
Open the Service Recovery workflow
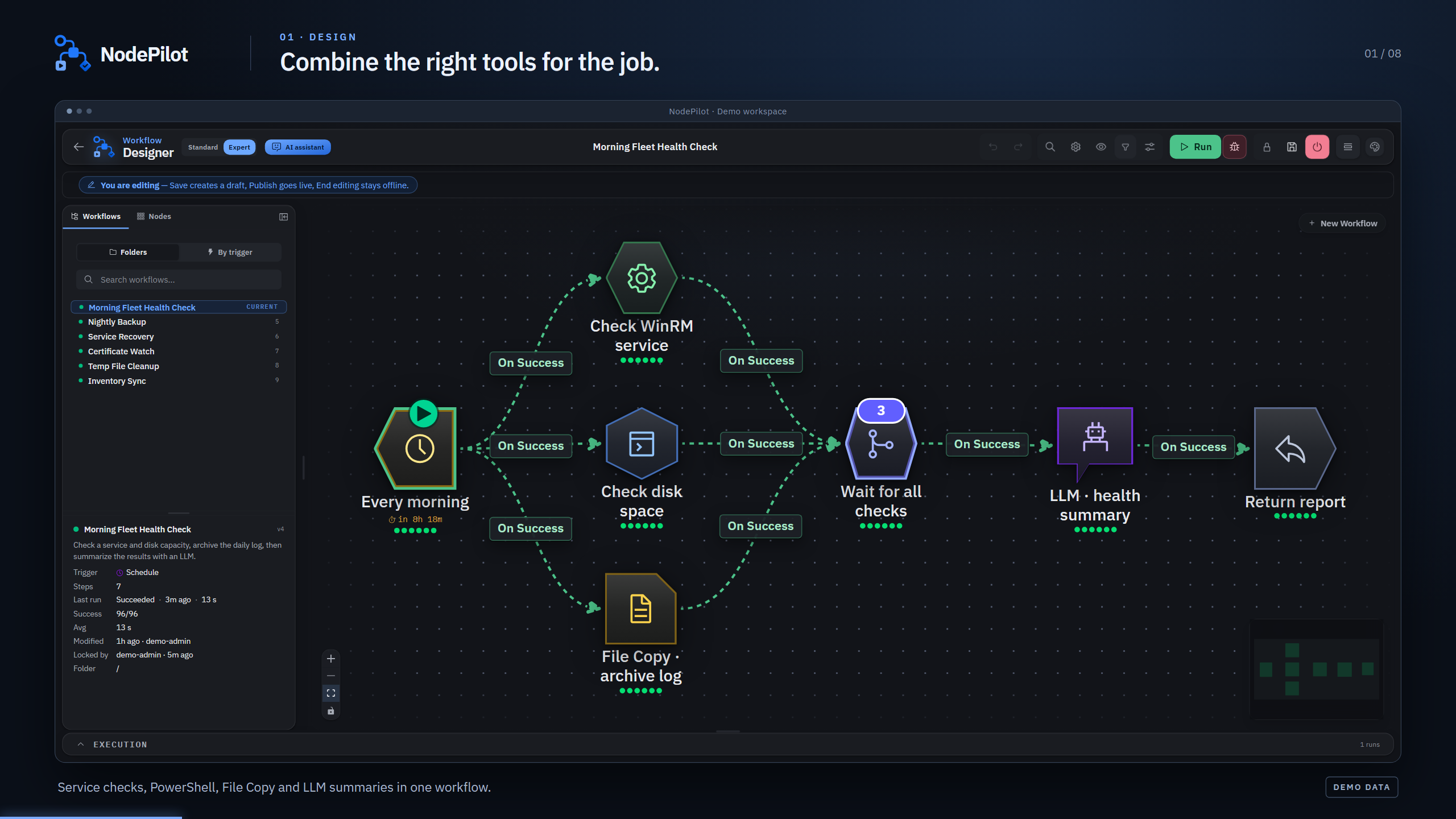point(179,337)
